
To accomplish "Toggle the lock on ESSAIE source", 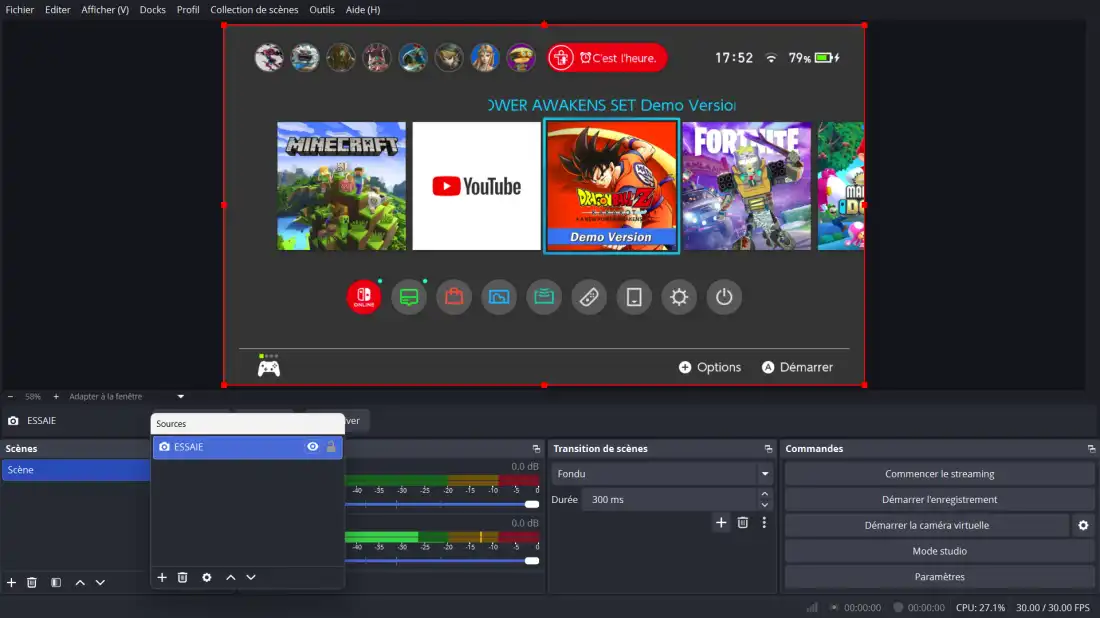I will coord(331,447).
